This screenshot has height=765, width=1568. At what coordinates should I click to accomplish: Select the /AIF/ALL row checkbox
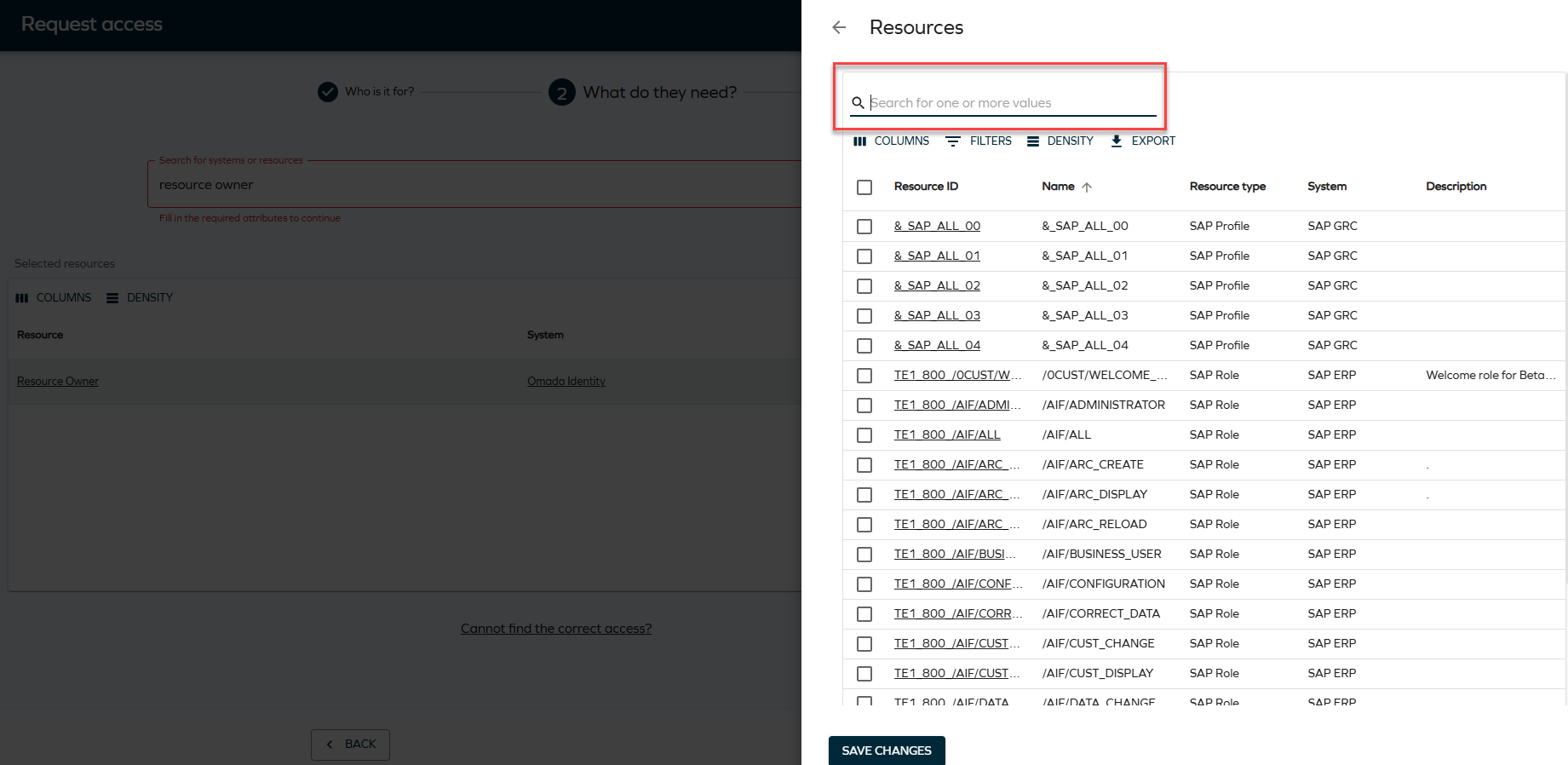pos(864,435)
